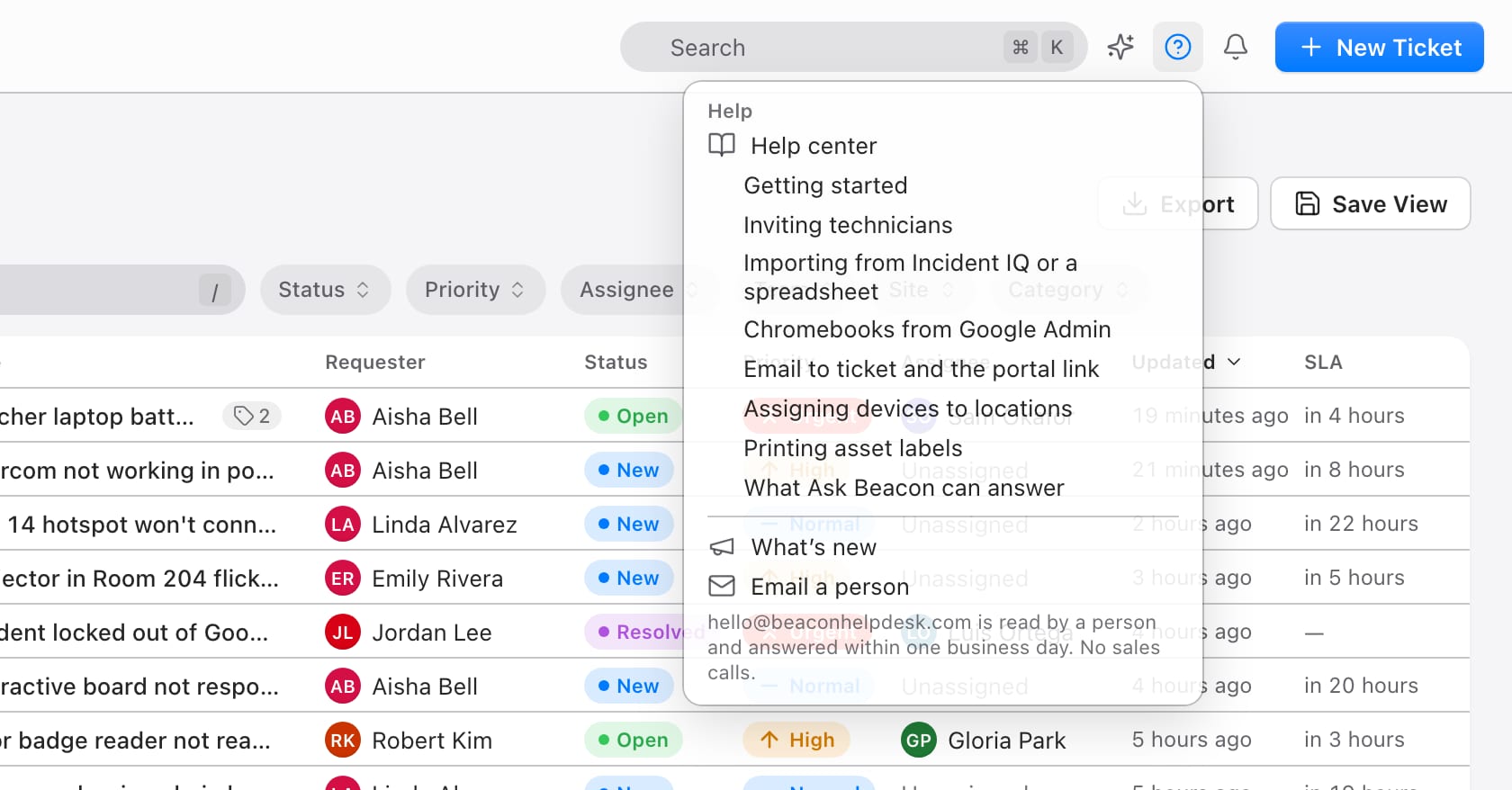
Task: Click Robert Kim's RK avatar
Action: 343,741
